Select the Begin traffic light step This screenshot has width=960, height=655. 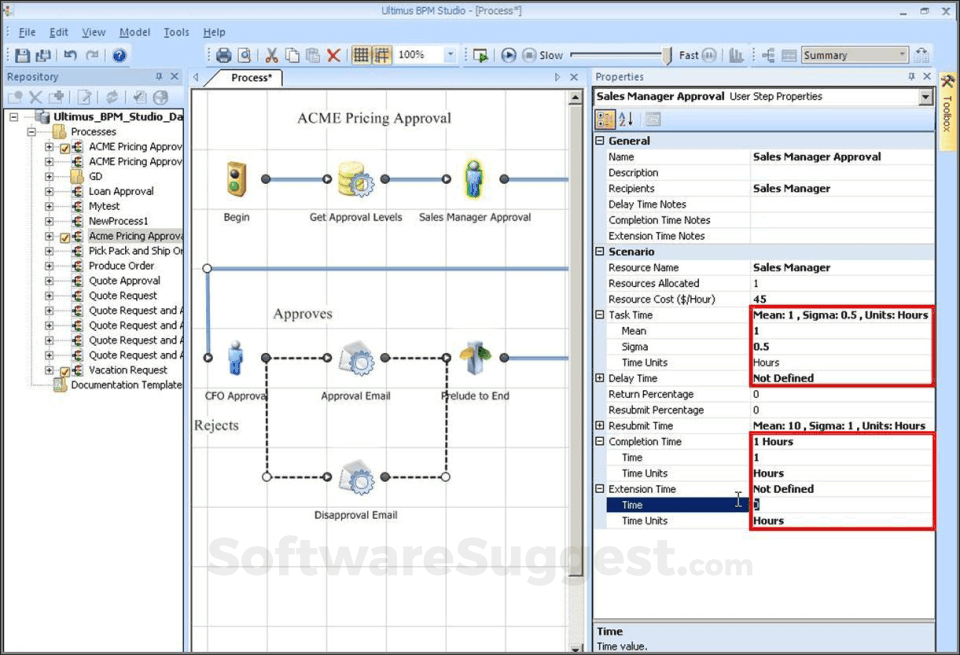[x=236, y=180]
